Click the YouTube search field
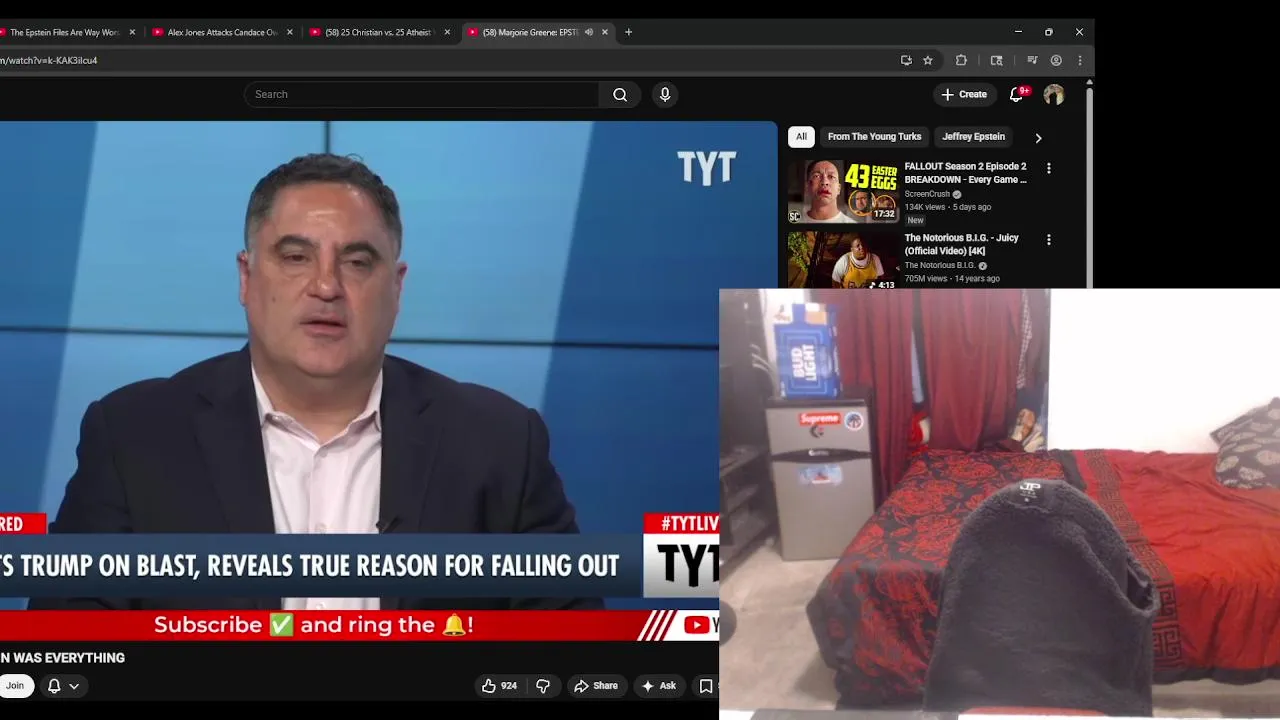1280x720 pixels. pyautogui.click(x=421, y=94)
